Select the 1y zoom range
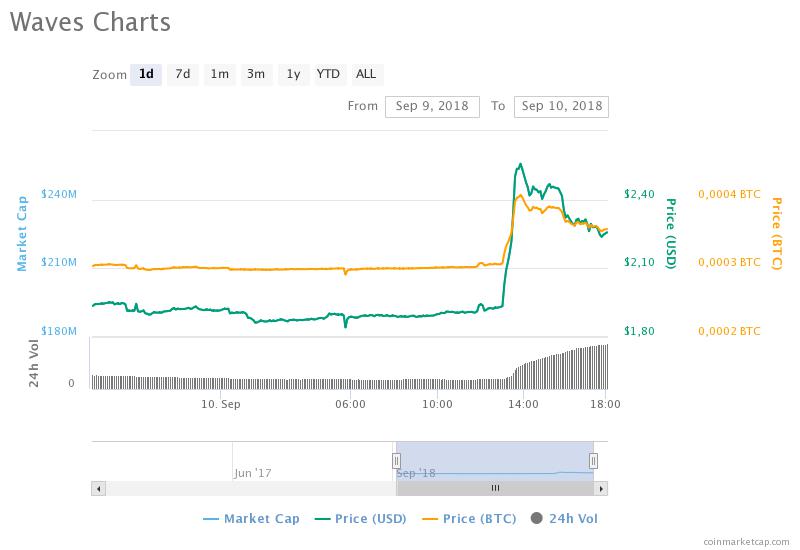Image resolution: width=800 pixels, height=550 pixels. pyautogui.click(x=292, y=74)
